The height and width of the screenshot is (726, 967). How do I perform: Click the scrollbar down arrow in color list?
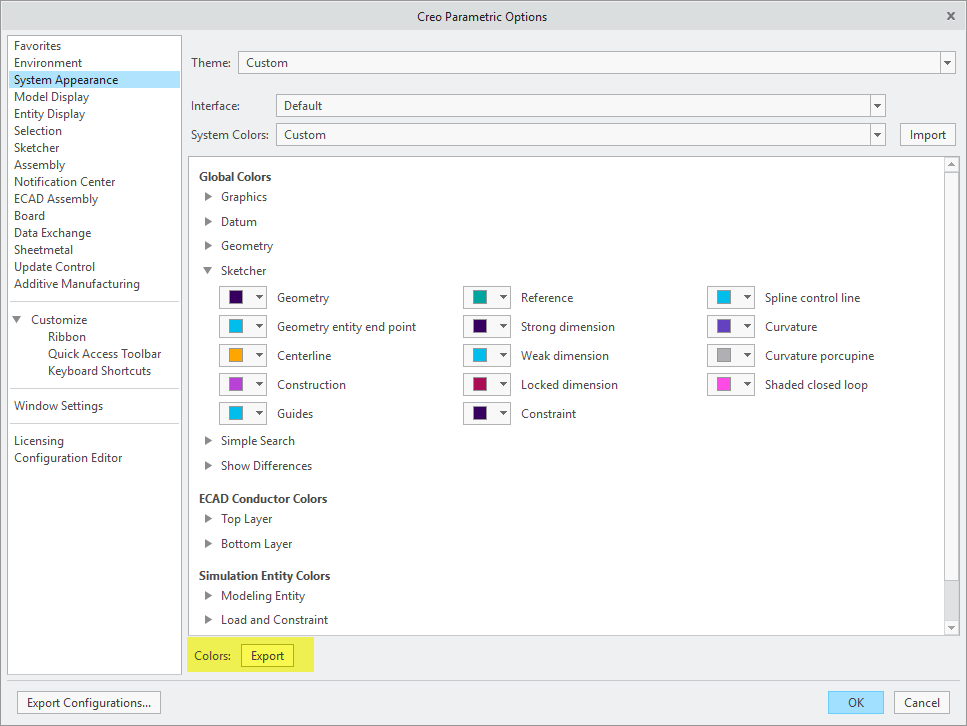point(951,627)
